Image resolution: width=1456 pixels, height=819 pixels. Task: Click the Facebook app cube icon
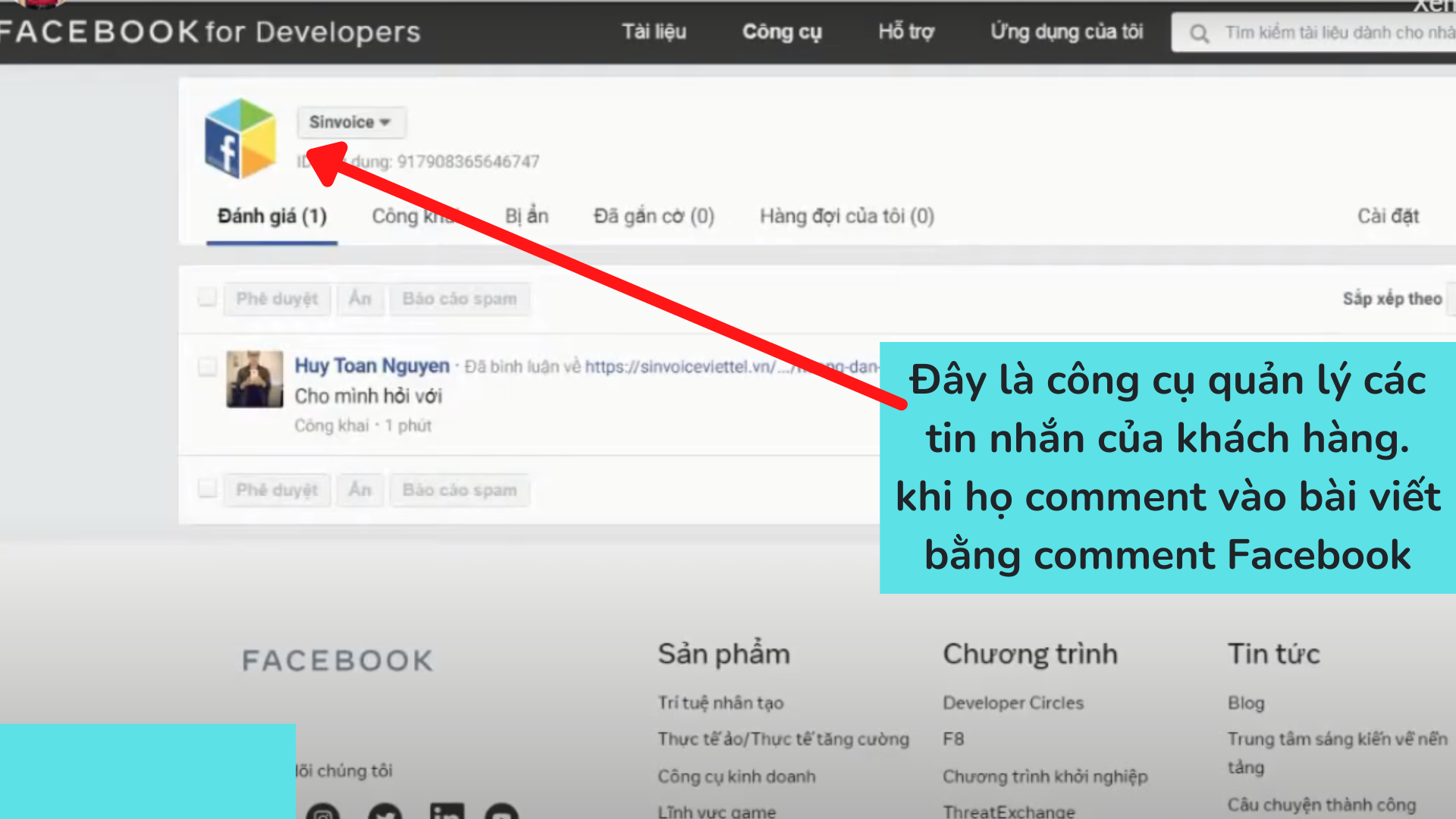[240, 139]
